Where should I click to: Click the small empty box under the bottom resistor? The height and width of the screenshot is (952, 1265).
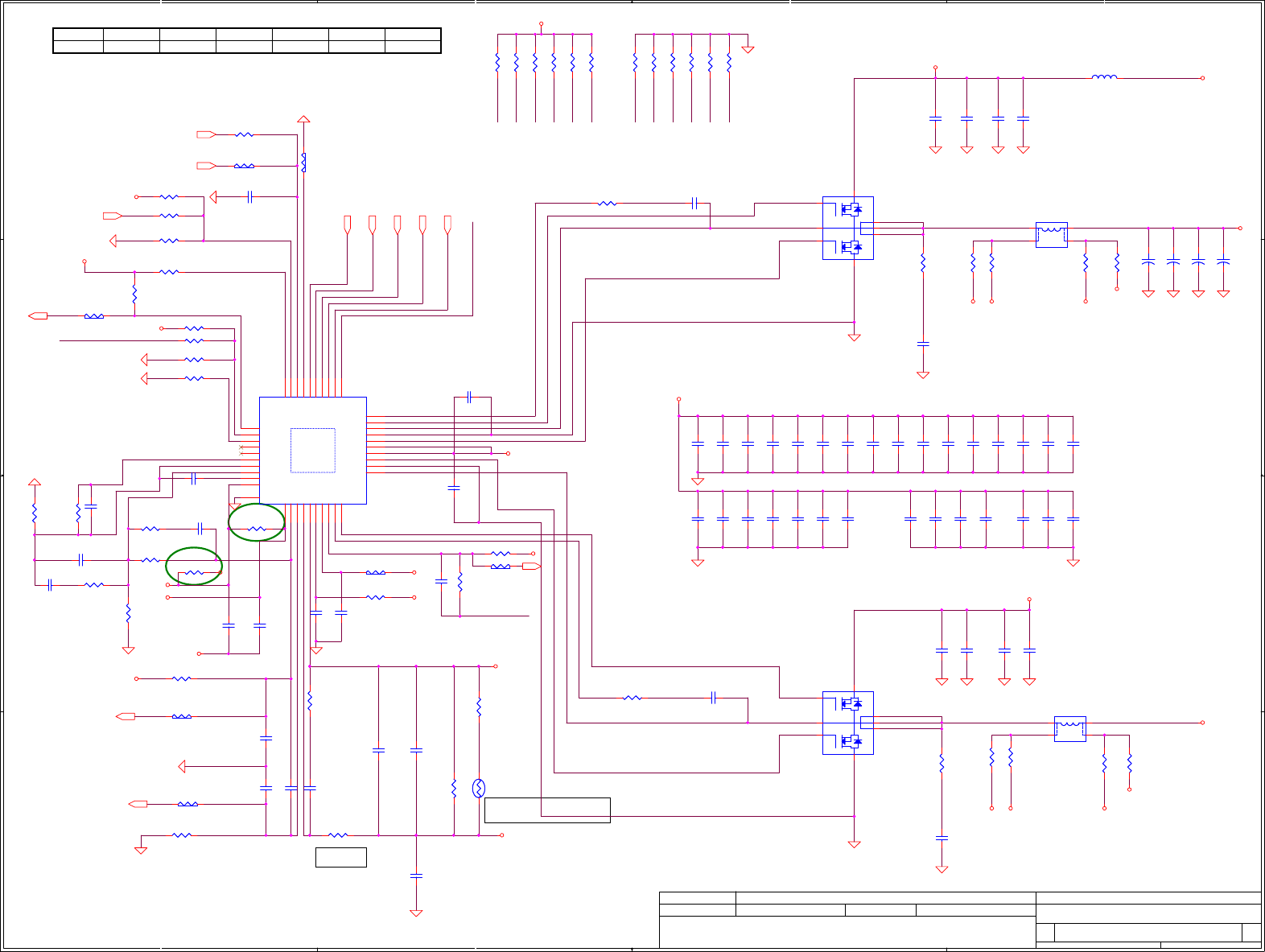point(341,857)
